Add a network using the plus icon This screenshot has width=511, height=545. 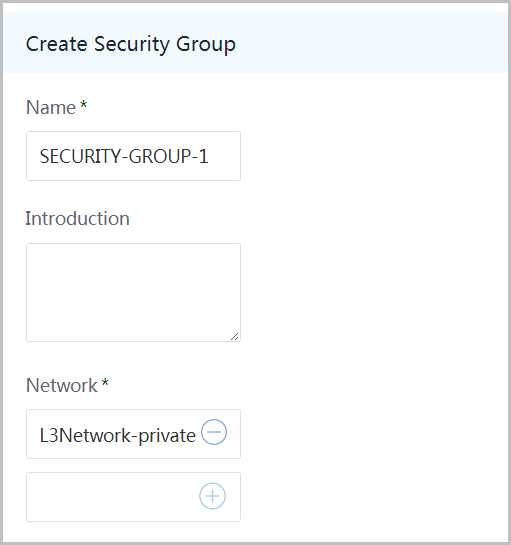click(212, 496)
